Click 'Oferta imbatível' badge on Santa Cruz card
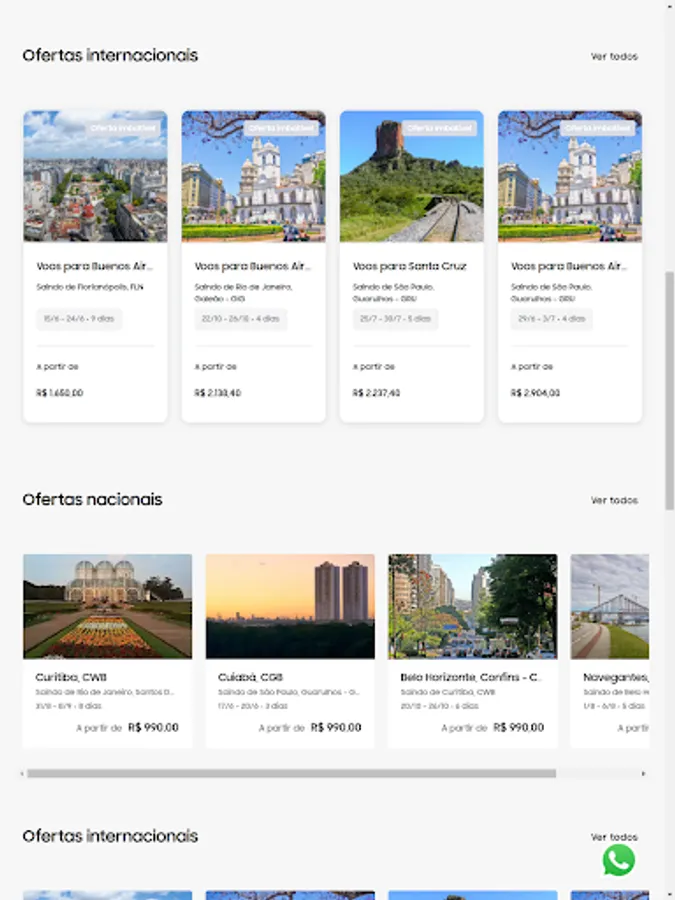The image size is (675, 900). coord(440,128)
